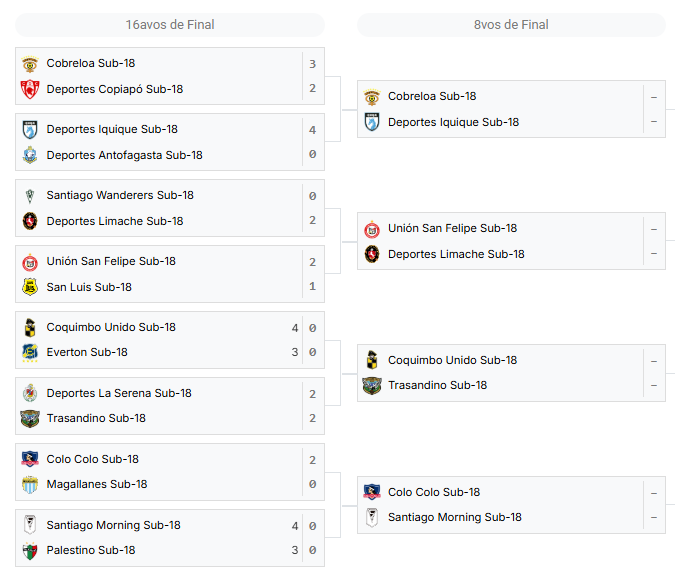675x572 pixels.
Task: Open Colo Colo Sub-18 link in 8vos
Action: tap(433, 492)
